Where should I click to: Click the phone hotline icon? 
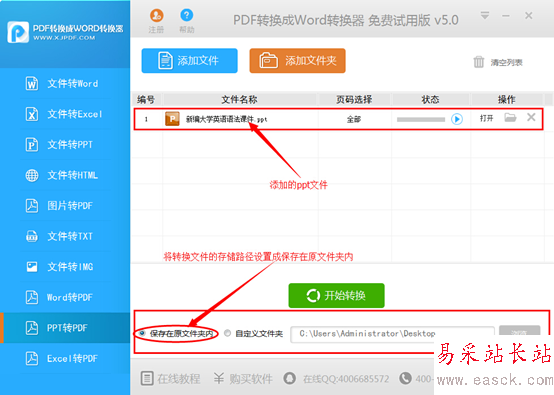[405, 378]
